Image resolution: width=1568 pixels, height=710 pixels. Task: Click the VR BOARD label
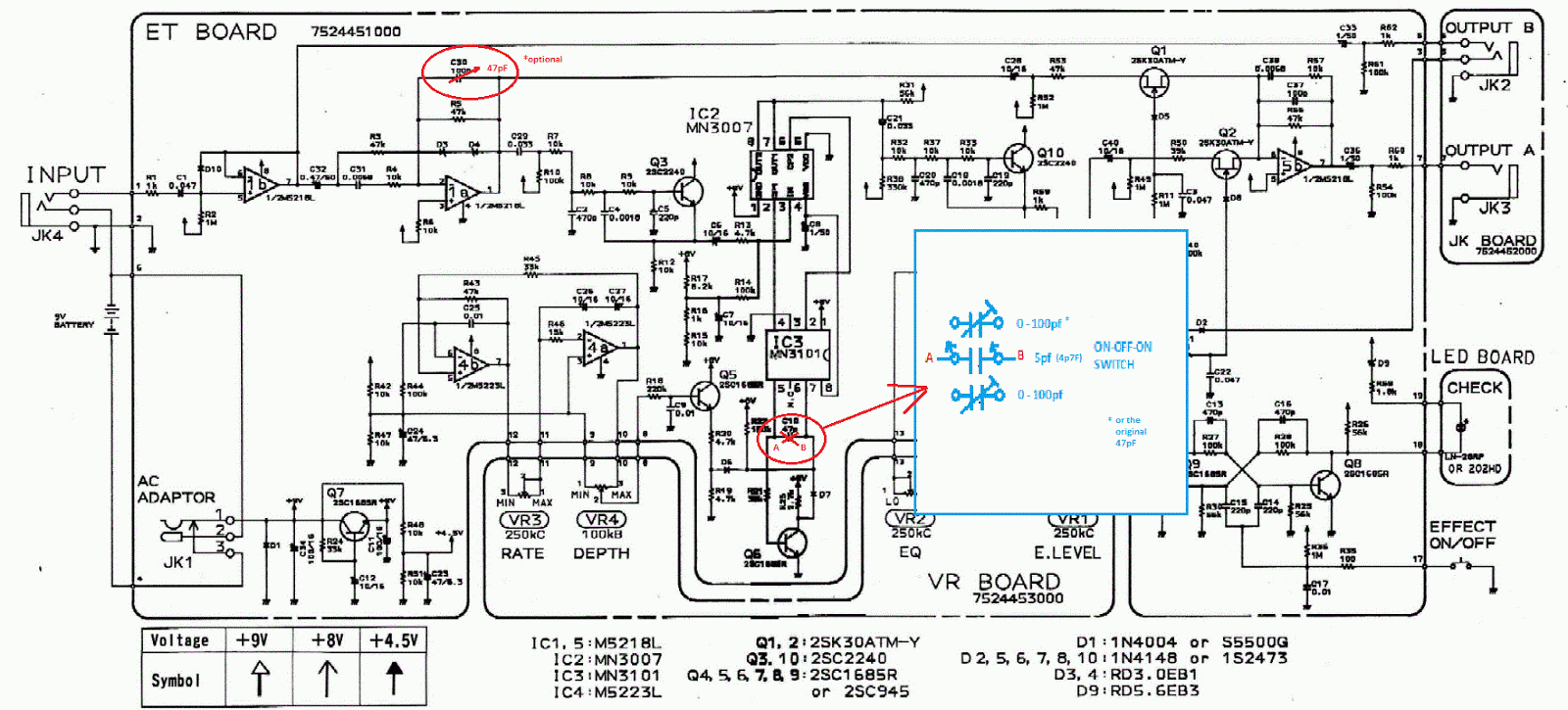click(994, 582)
